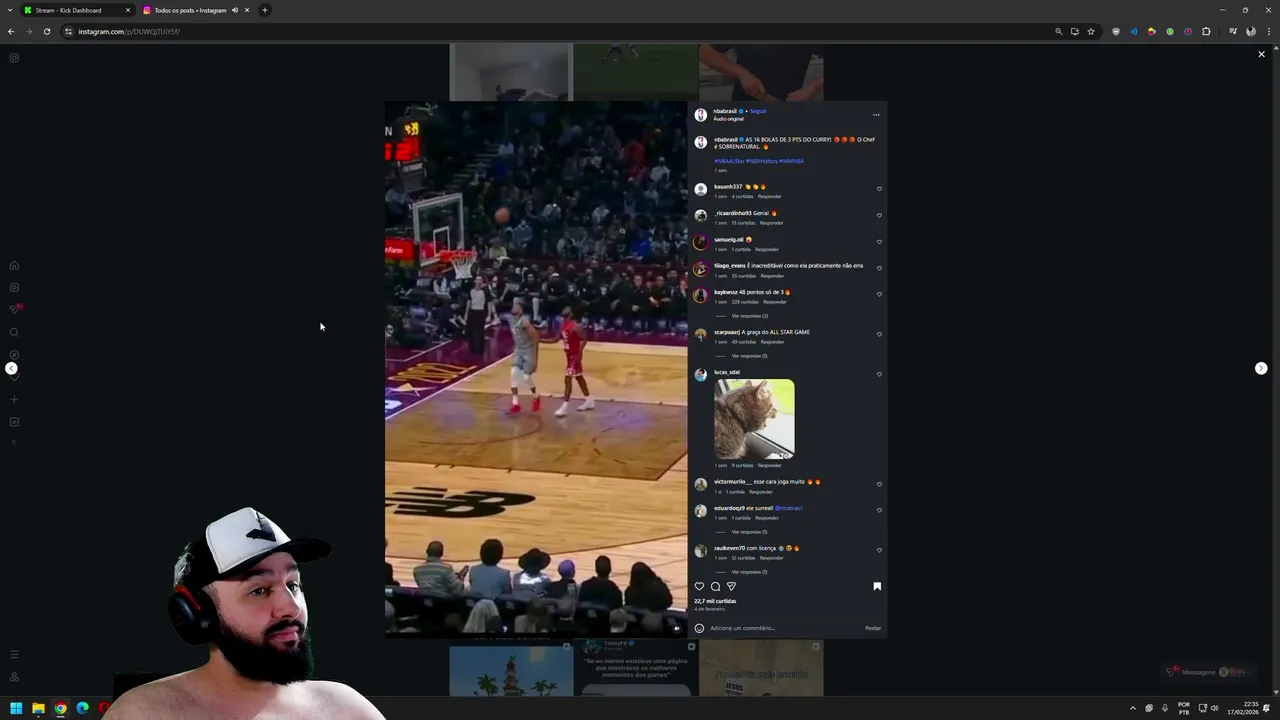Open Explore compass in Instagram sidebar
Screen dimensions: 1280x720
14,354
